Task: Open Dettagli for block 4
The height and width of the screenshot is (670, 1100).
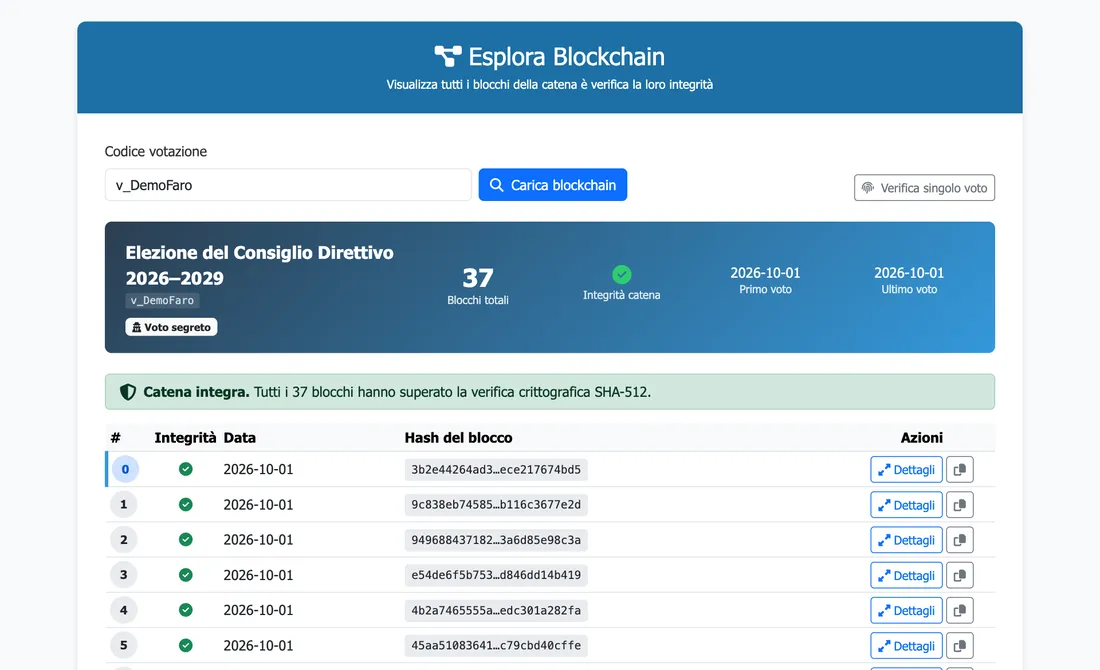Action: pos(906,610)
